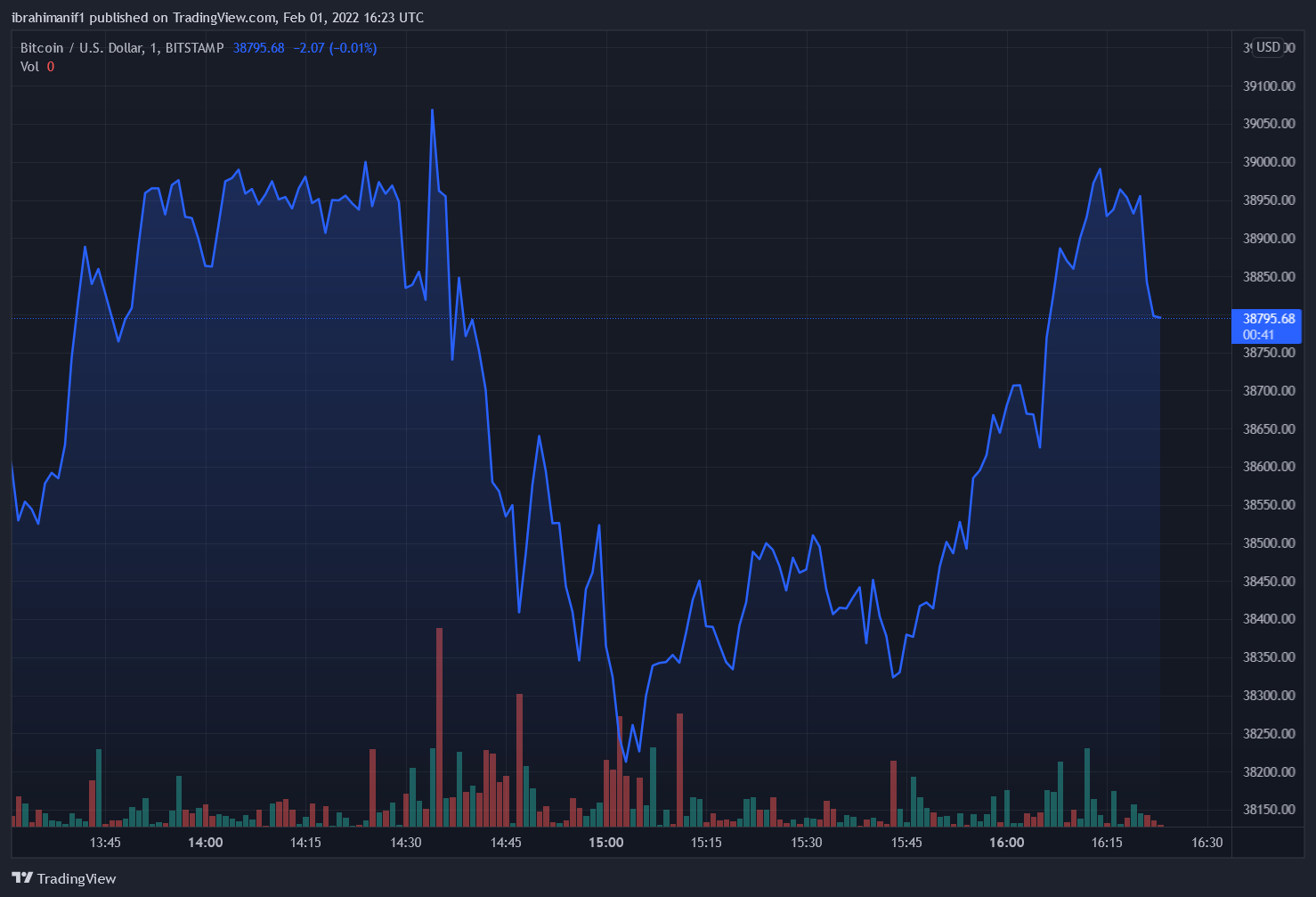Open the USD currency selector
The height and width of the screenshot is (897, 1316).
(x=1268, y=48)
